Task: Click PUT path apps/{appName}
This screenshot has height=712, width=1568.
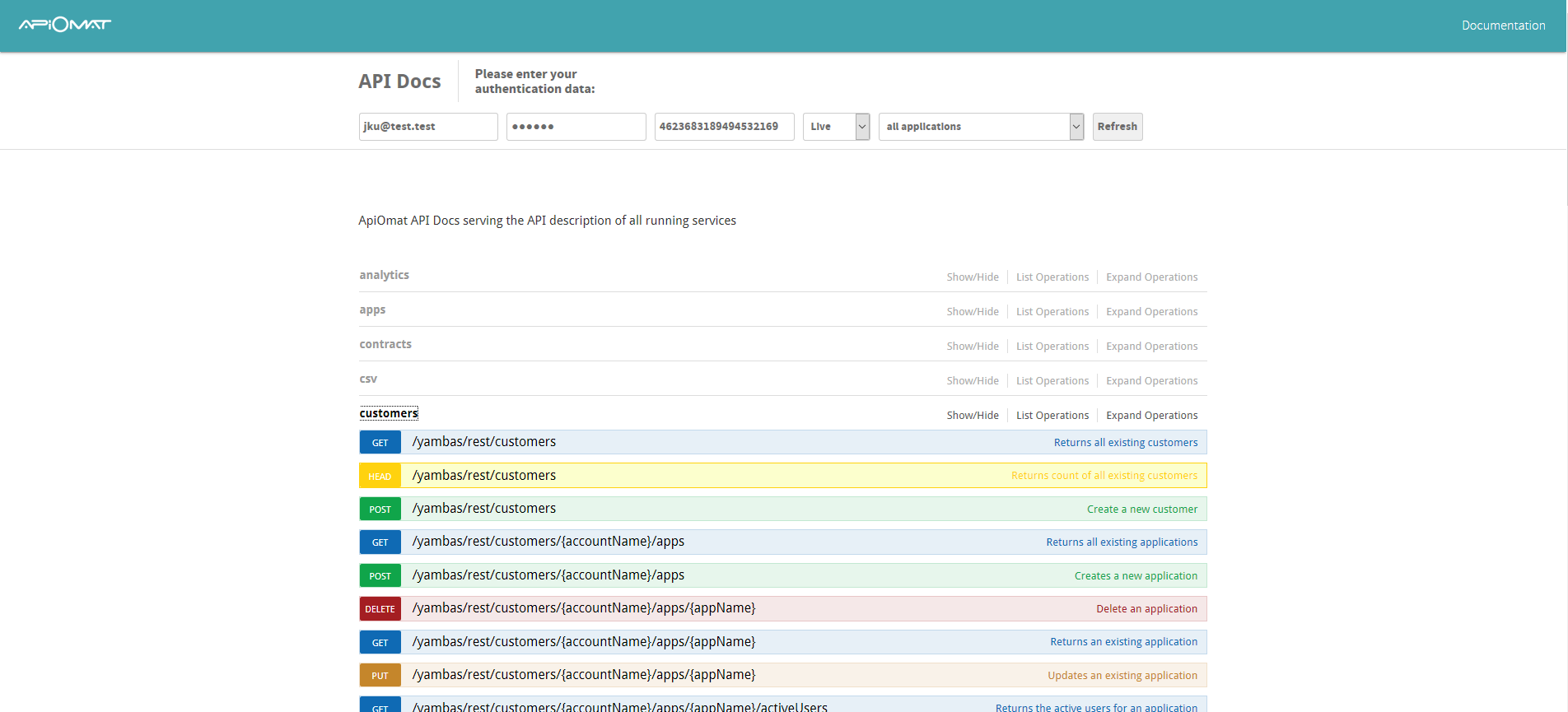Action: point(584,675)
